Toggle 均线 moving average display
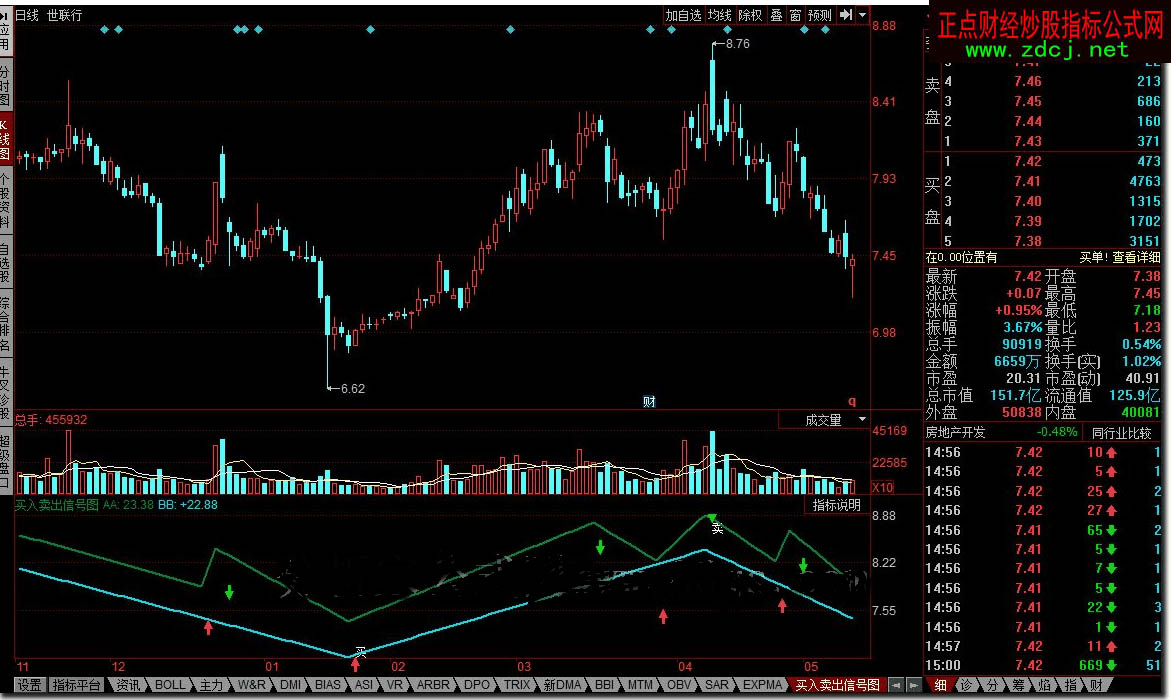The height and width of the screenshot is (700, 1171). click(719, 15)
